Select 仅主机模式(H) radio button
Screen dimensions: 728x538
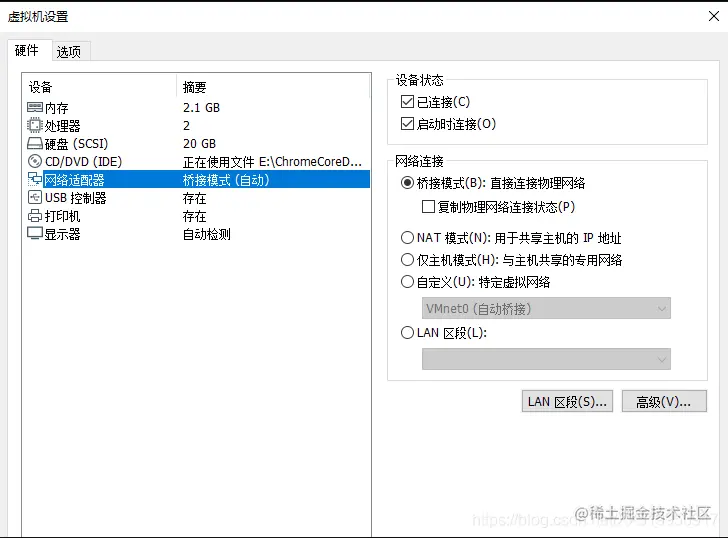click(x=407, y=259)
